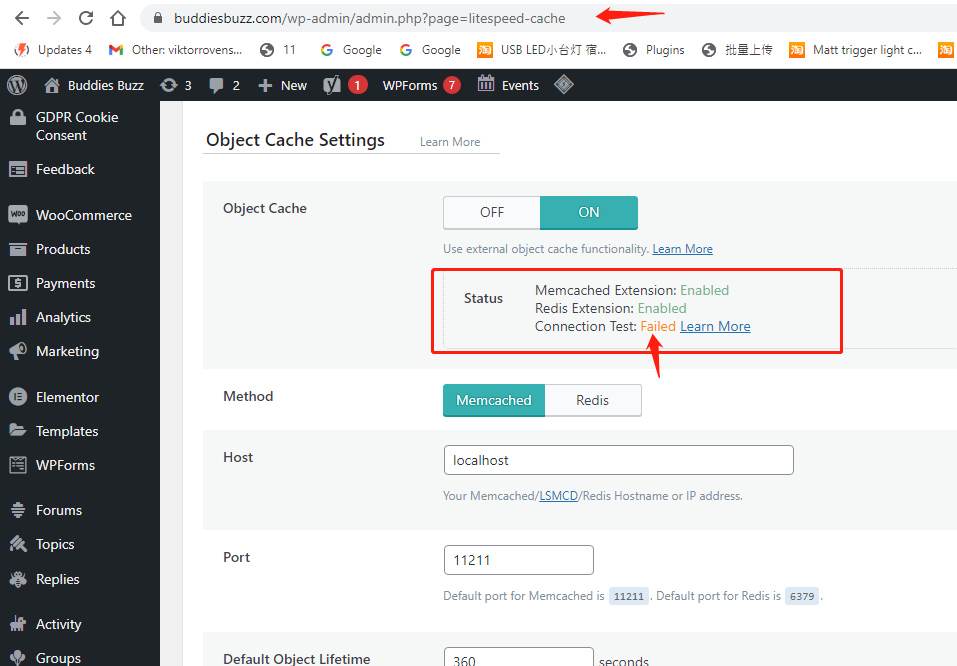The width and height of the screenshot is (957, 666).
Task: Click Learn More beside Connection Test Failed
Action: pyautogui.click(x=715, y=326)
